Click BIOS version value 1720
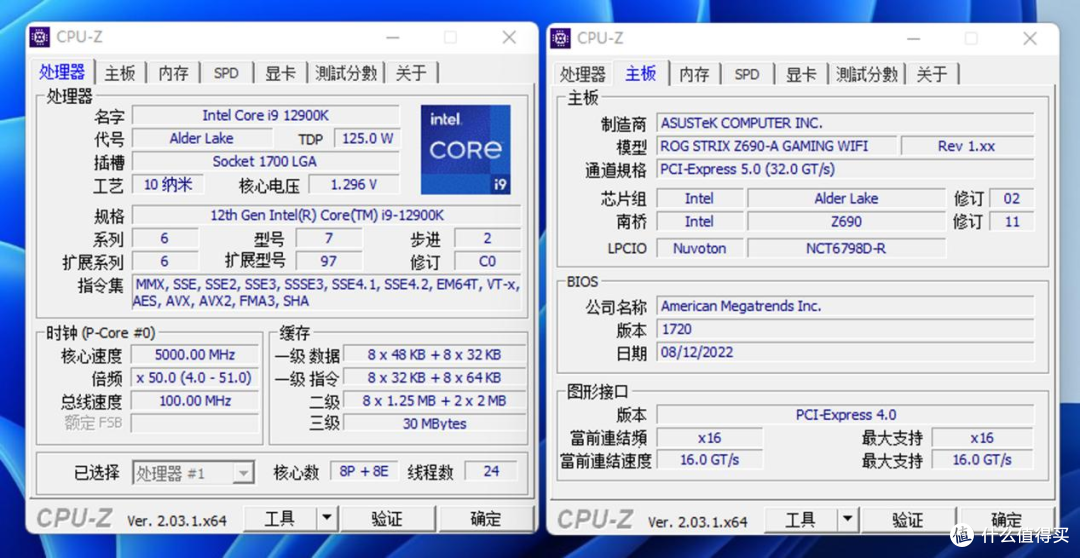Viewport: 1080px width, 558px height. [x=845, y=329]
